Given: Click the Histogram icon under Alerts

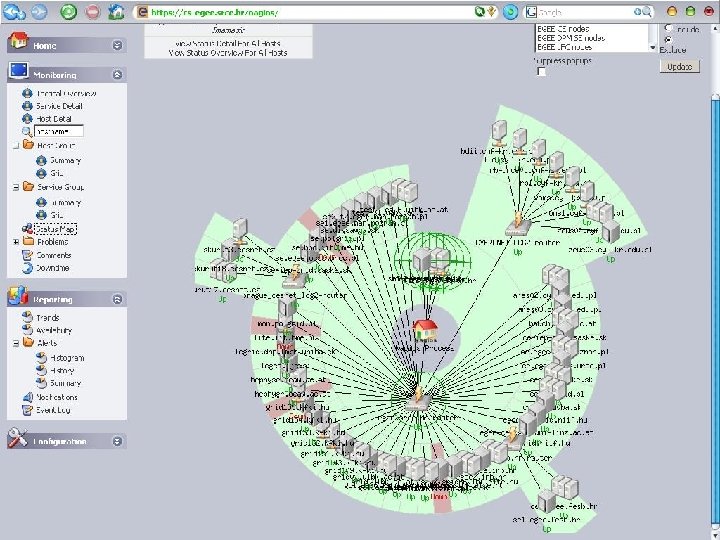Looking at the screenshot, I should tap(41, 357).
